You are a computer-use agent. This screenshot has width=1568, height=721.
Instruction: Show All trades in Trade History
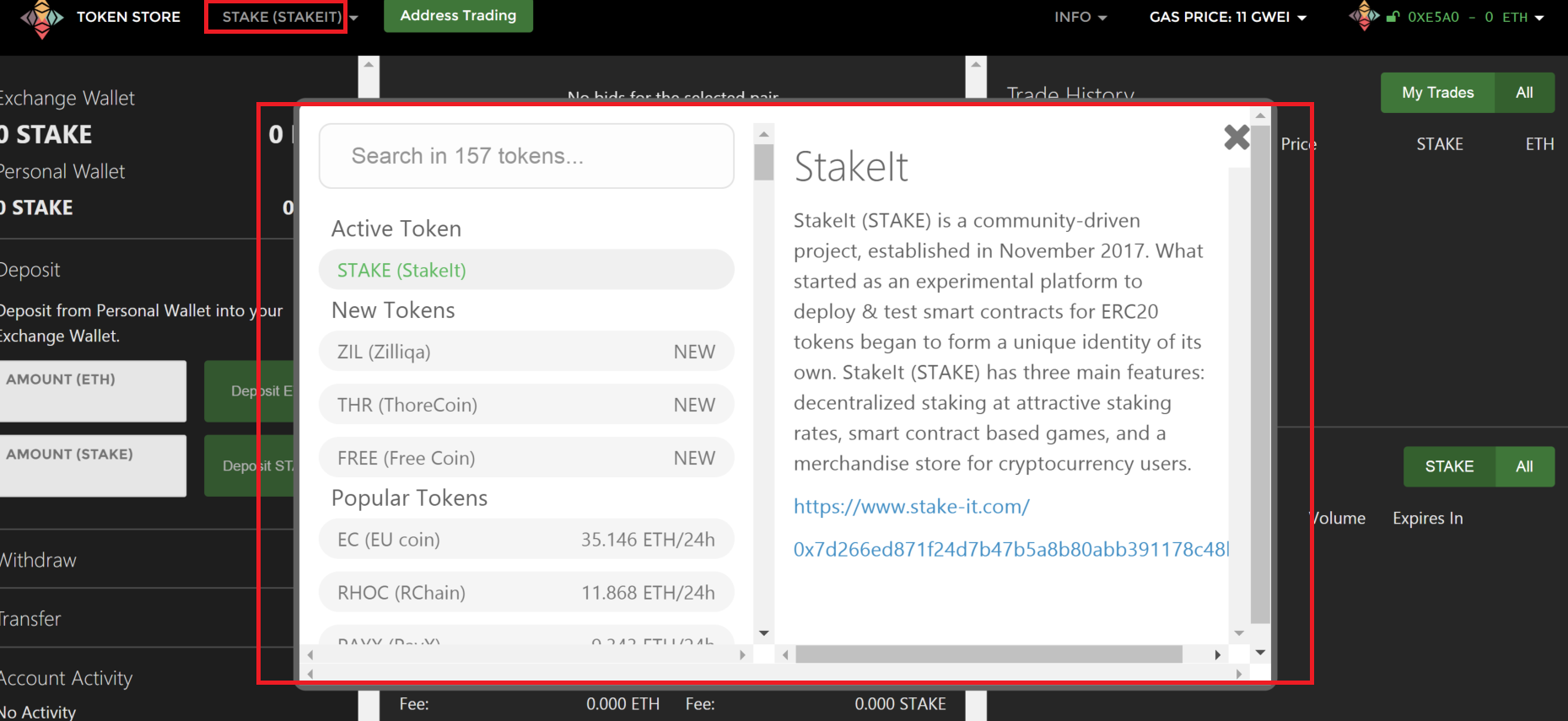tap(1524, 93)
